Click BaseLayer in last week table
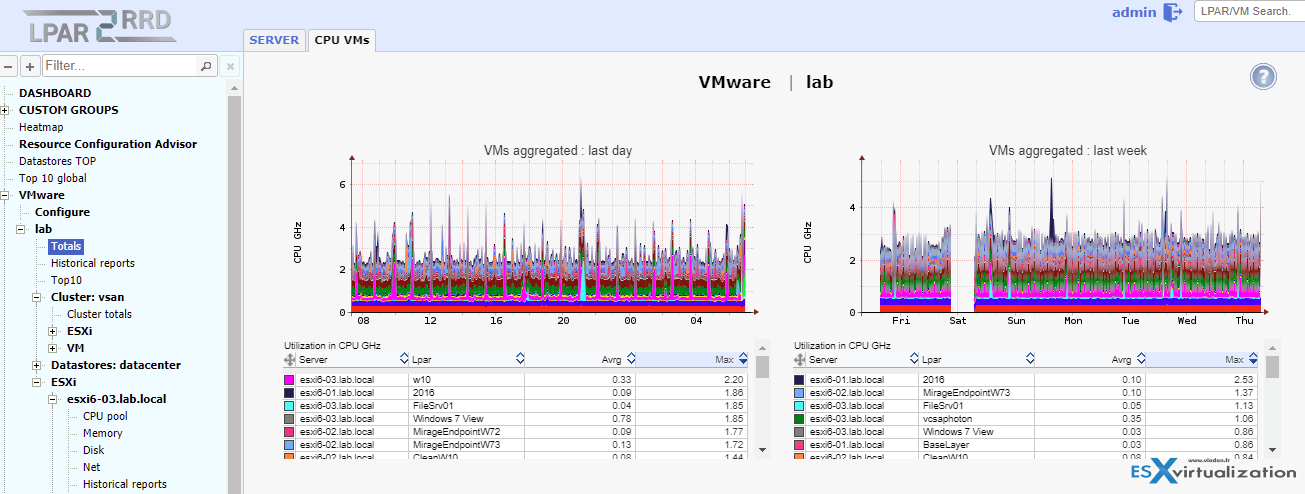 coord(944,444)
